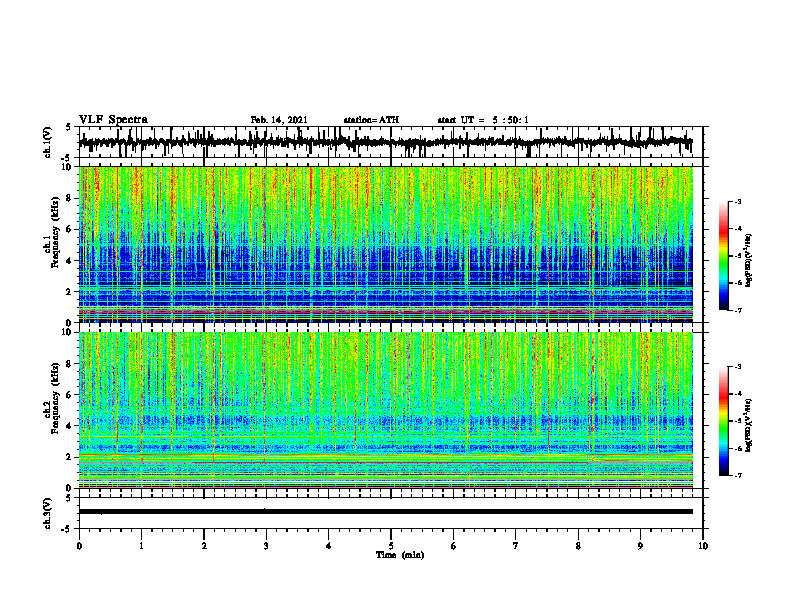Click the ch.2 spectrogram color bar
792x612 pixels.
(x=723, y=421)
